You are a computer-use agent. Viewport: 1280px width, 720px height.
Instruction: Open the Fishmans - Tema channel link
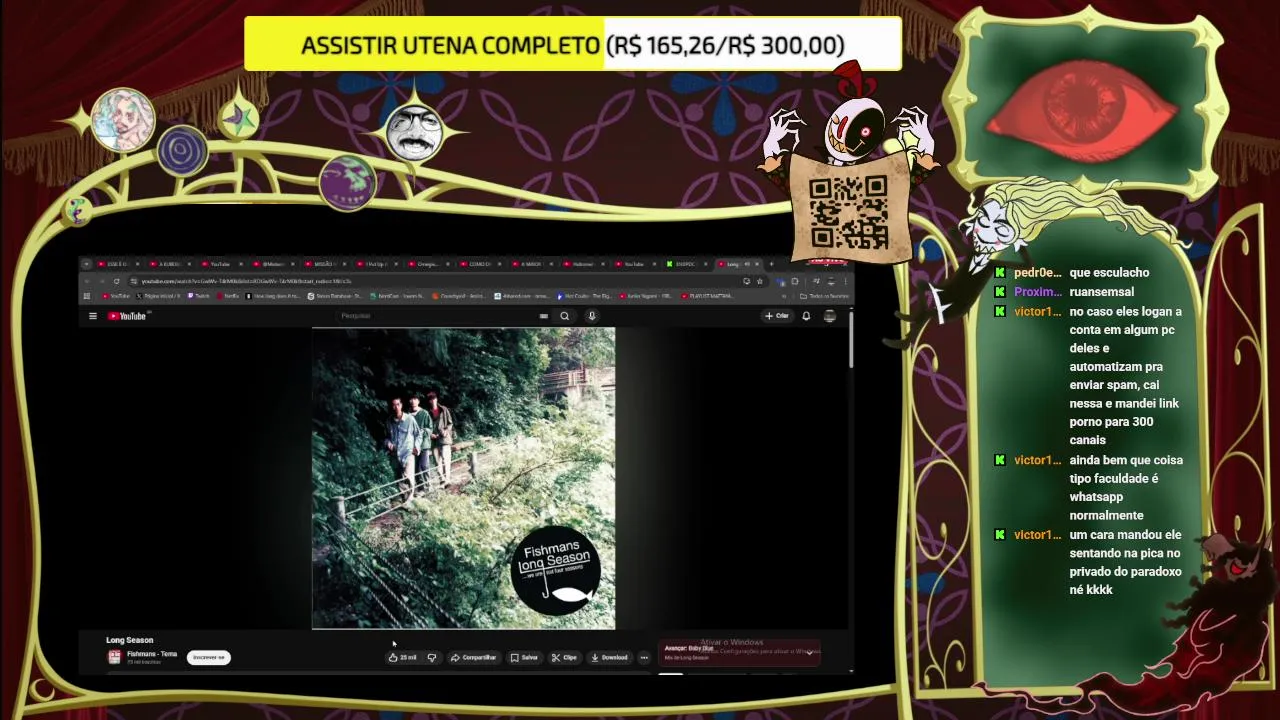point(152,654)
